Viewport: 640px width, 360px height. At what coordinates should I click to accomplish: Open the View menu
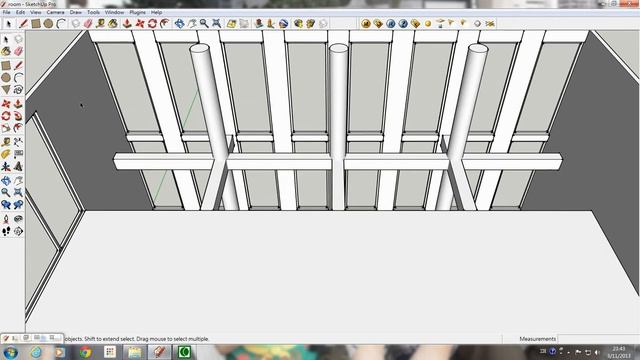36,12
